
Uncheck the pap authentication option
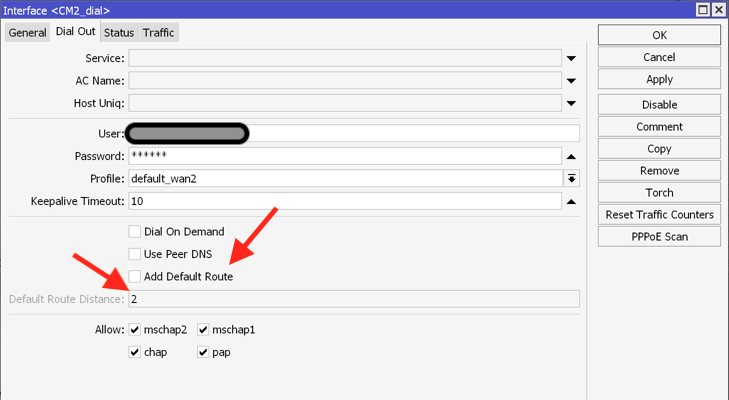tap(203, 352)
